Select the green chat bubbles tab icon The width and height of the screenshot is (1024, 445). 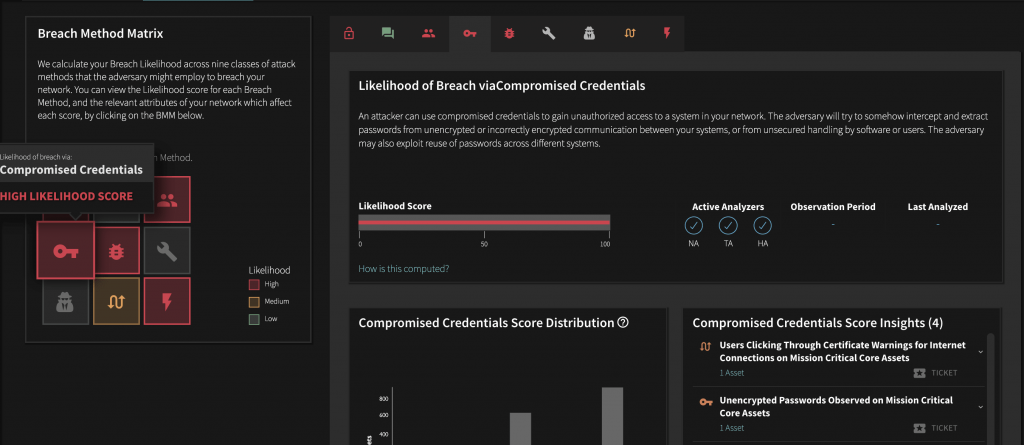point(388,33)
